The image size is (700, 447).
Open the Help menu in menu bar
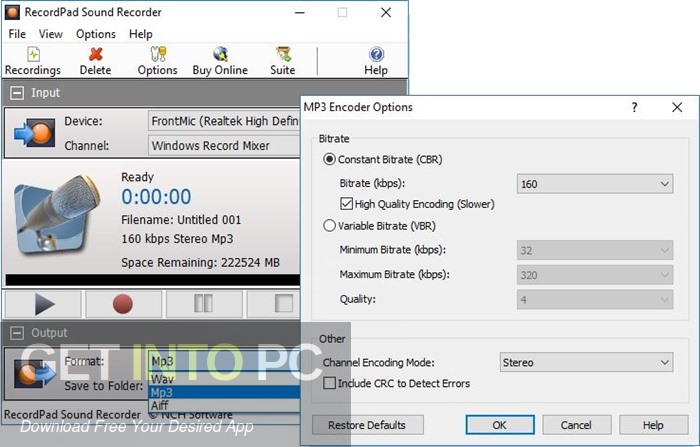tap(141, 34)
